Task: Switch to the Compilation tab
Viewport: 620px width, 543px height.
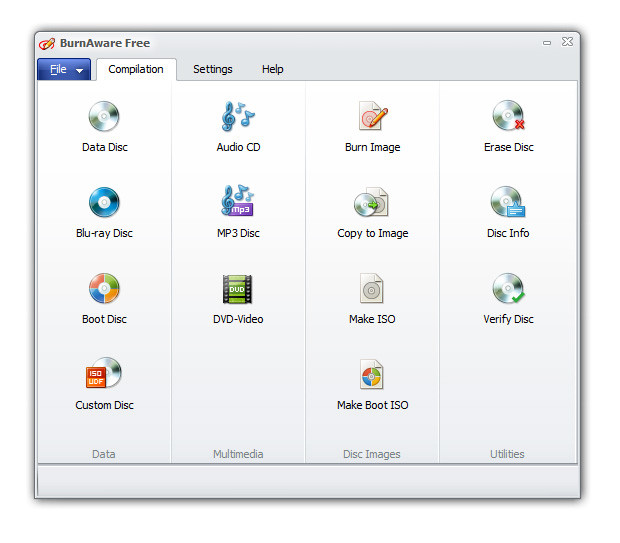Action: click(136, 70)
